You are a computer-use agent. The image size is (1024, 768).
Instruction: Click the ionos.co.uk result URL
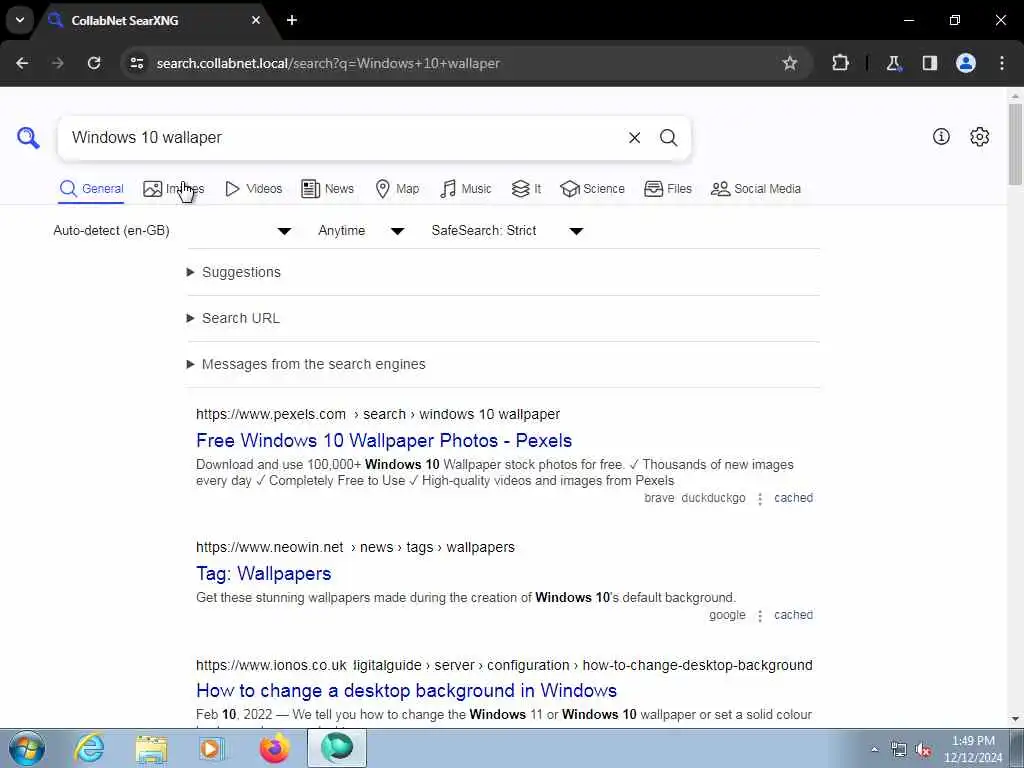[x=504, y=665]
